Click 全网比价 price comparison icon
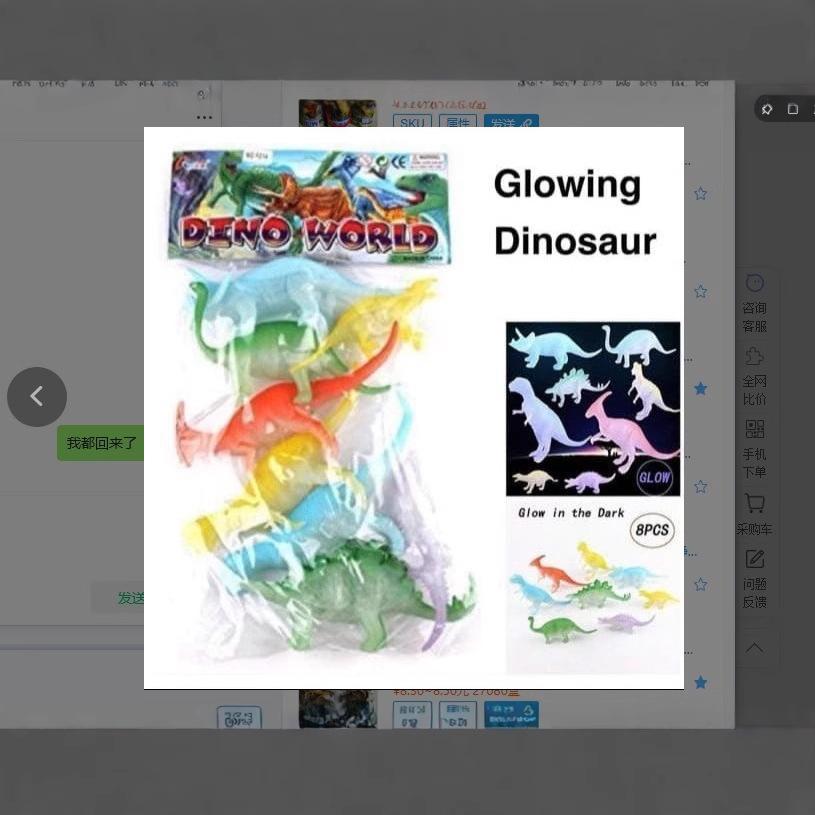This screenshot has width=815, height=815. pos(754,375)
